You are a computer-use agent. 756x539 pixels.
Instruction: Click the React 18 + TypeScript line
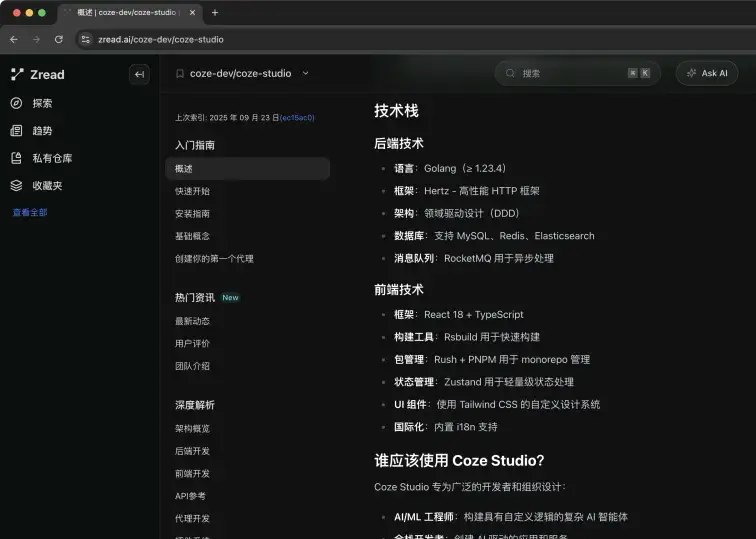coord(459,315)
